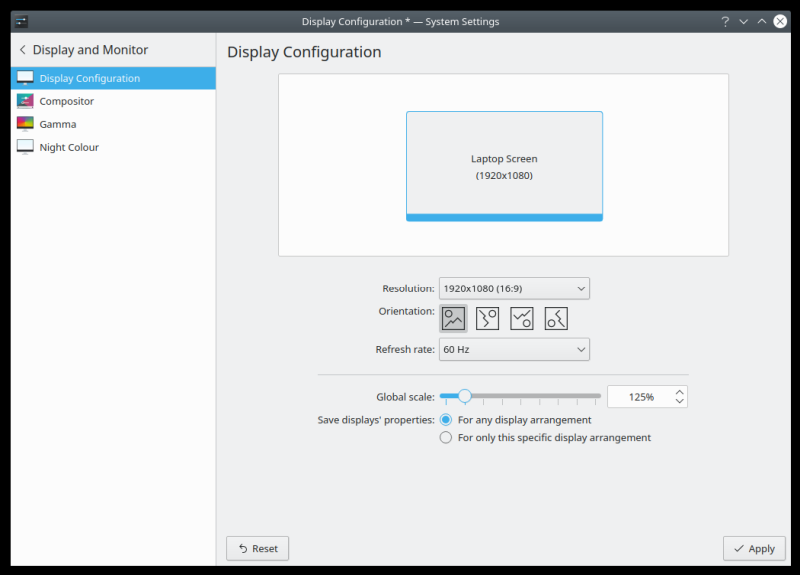Select the Laptop Screen display rectangle
800x575 pixels.
pyautogui.click(x=504, y=166)
